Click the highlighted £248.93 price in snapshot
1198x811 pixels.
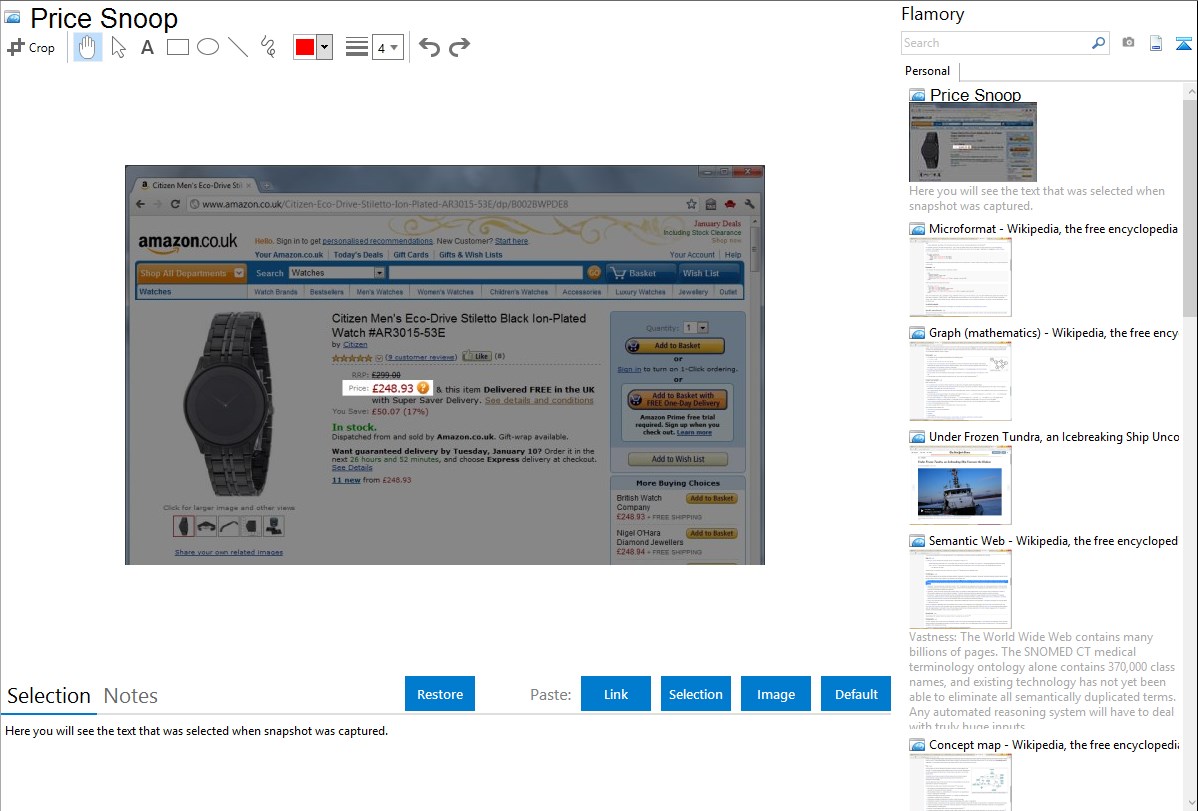(x=392, y=388)
